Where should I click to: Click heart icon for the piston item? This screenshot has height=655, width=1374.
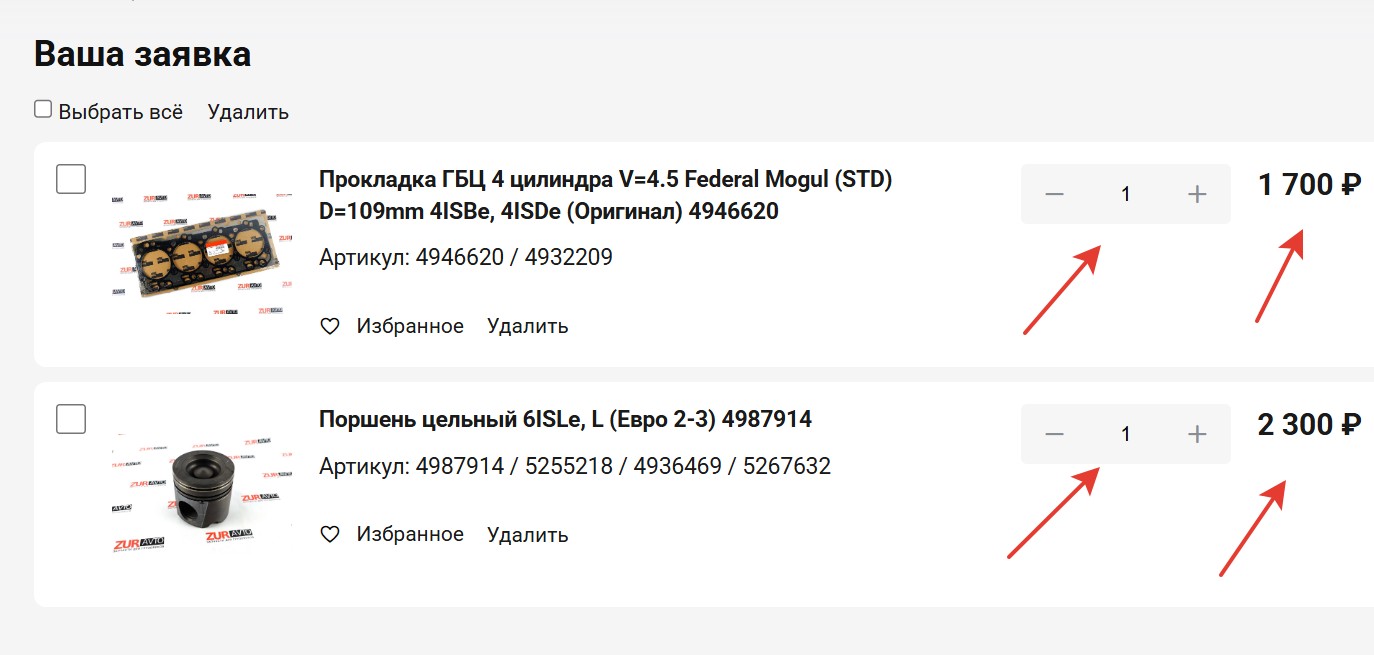(330, 534)
